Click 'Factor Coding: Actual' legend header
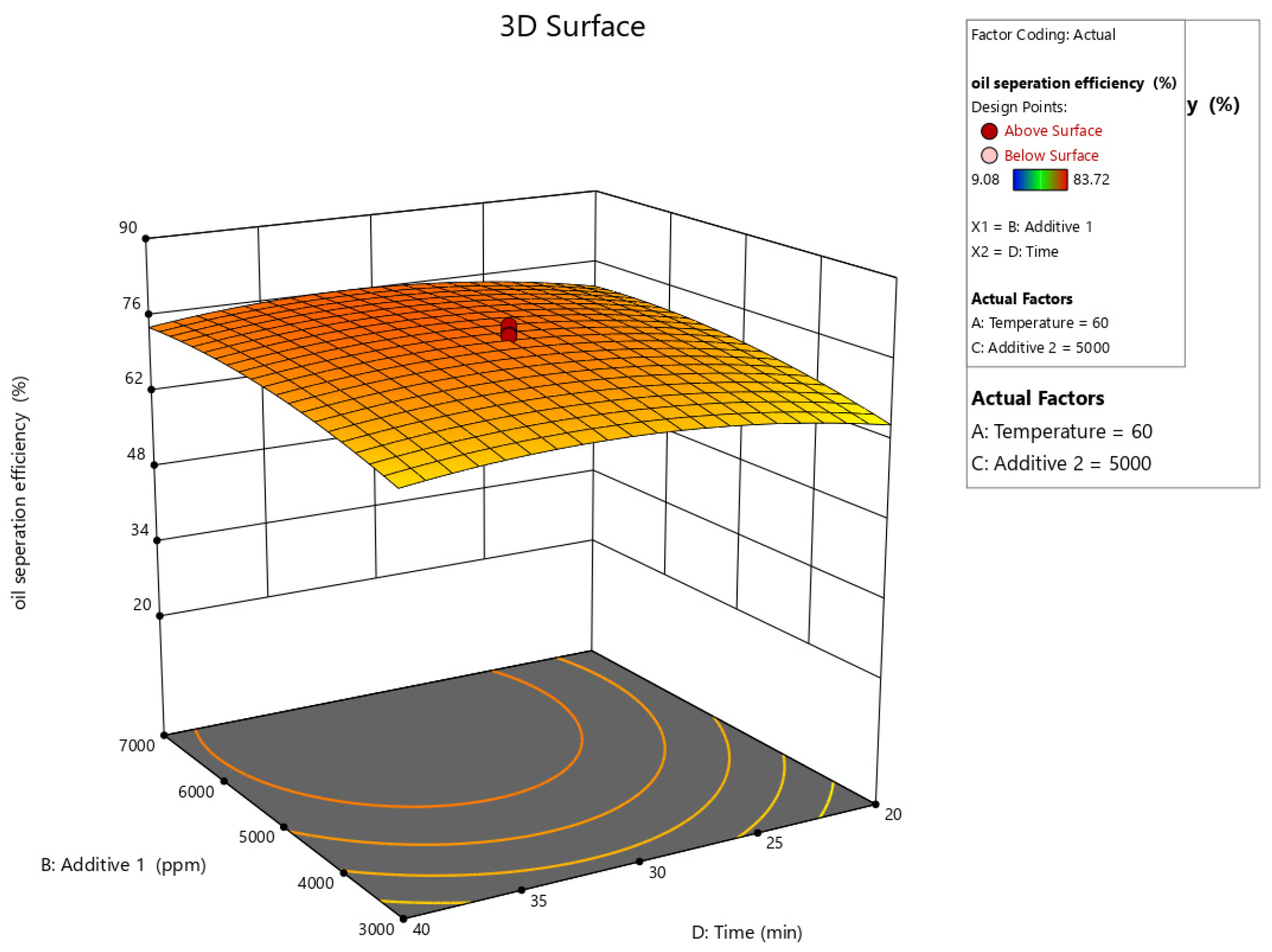1272x952 pixels. (x=1043, y=35)
